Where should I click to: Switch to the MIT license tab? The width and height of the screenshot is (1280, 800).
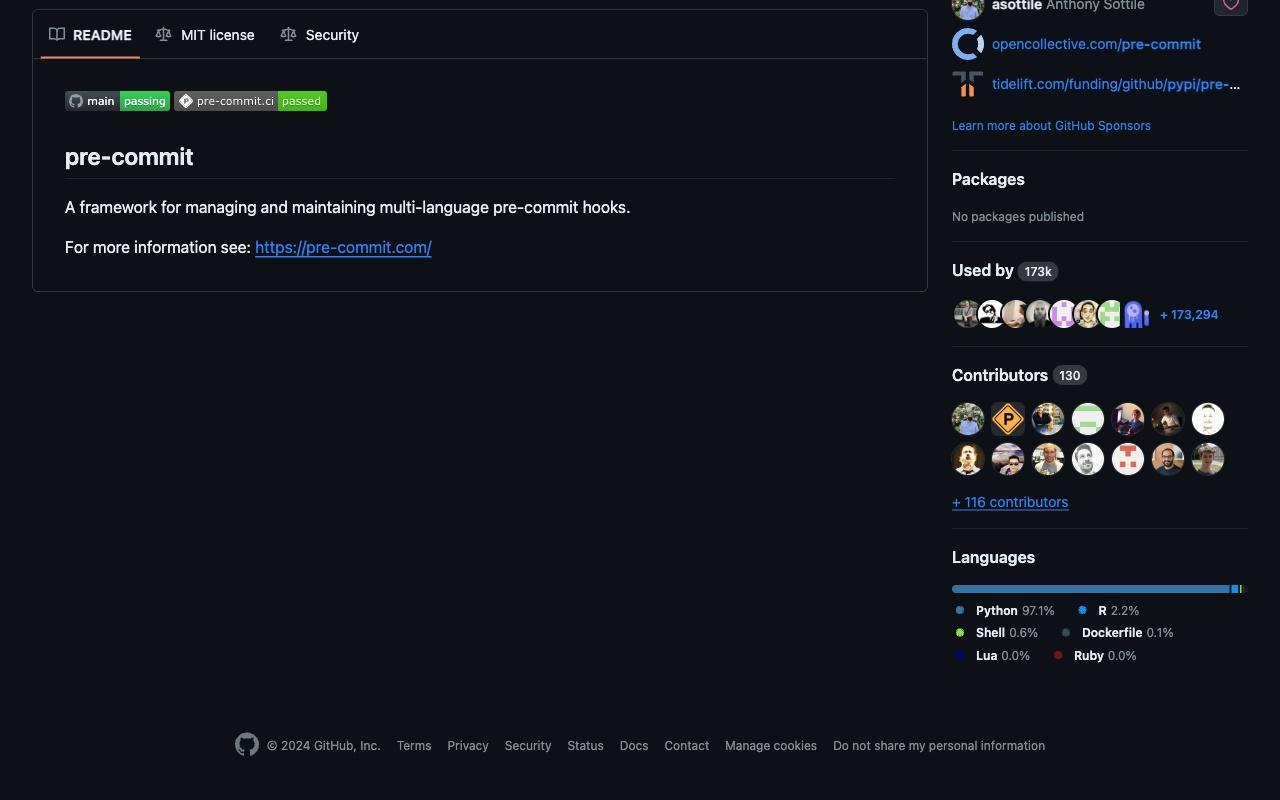tap(205, 35)
